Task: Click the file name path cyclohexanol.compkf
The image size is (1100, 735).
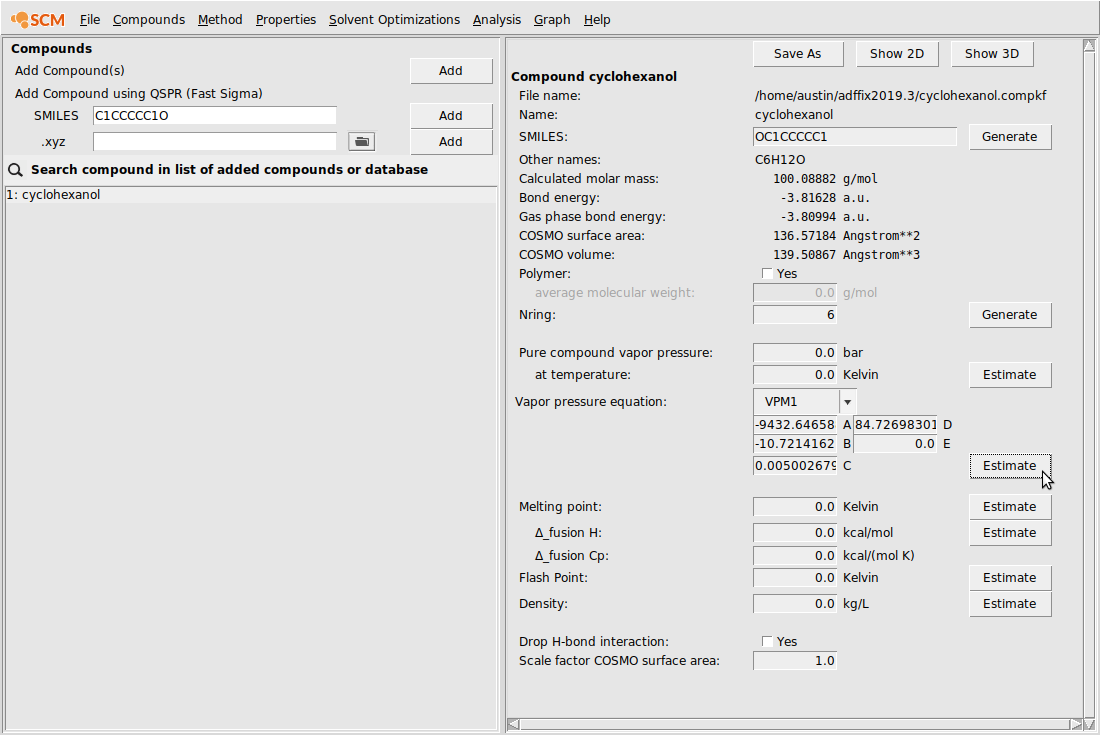Action: (901, 96)
